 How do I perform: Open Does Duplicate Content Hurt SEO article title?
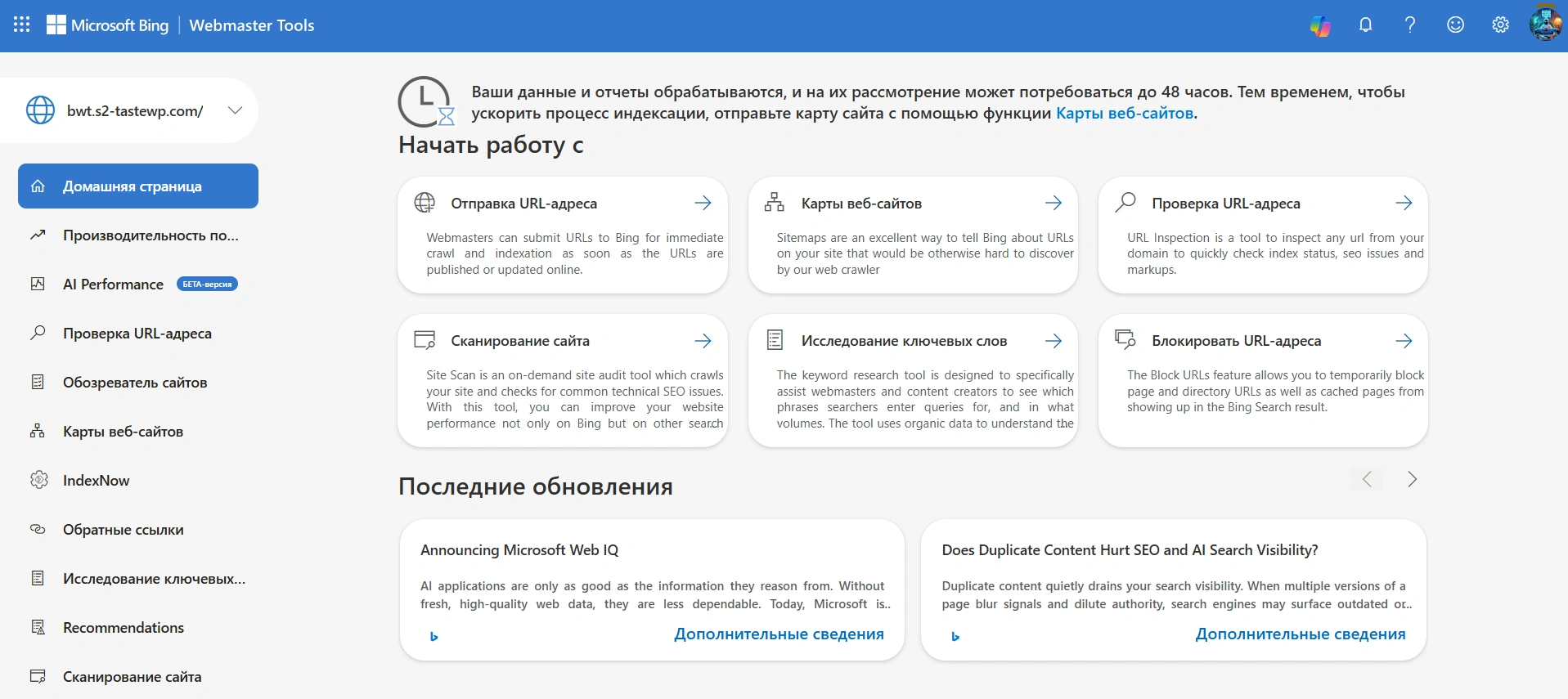1130,550
